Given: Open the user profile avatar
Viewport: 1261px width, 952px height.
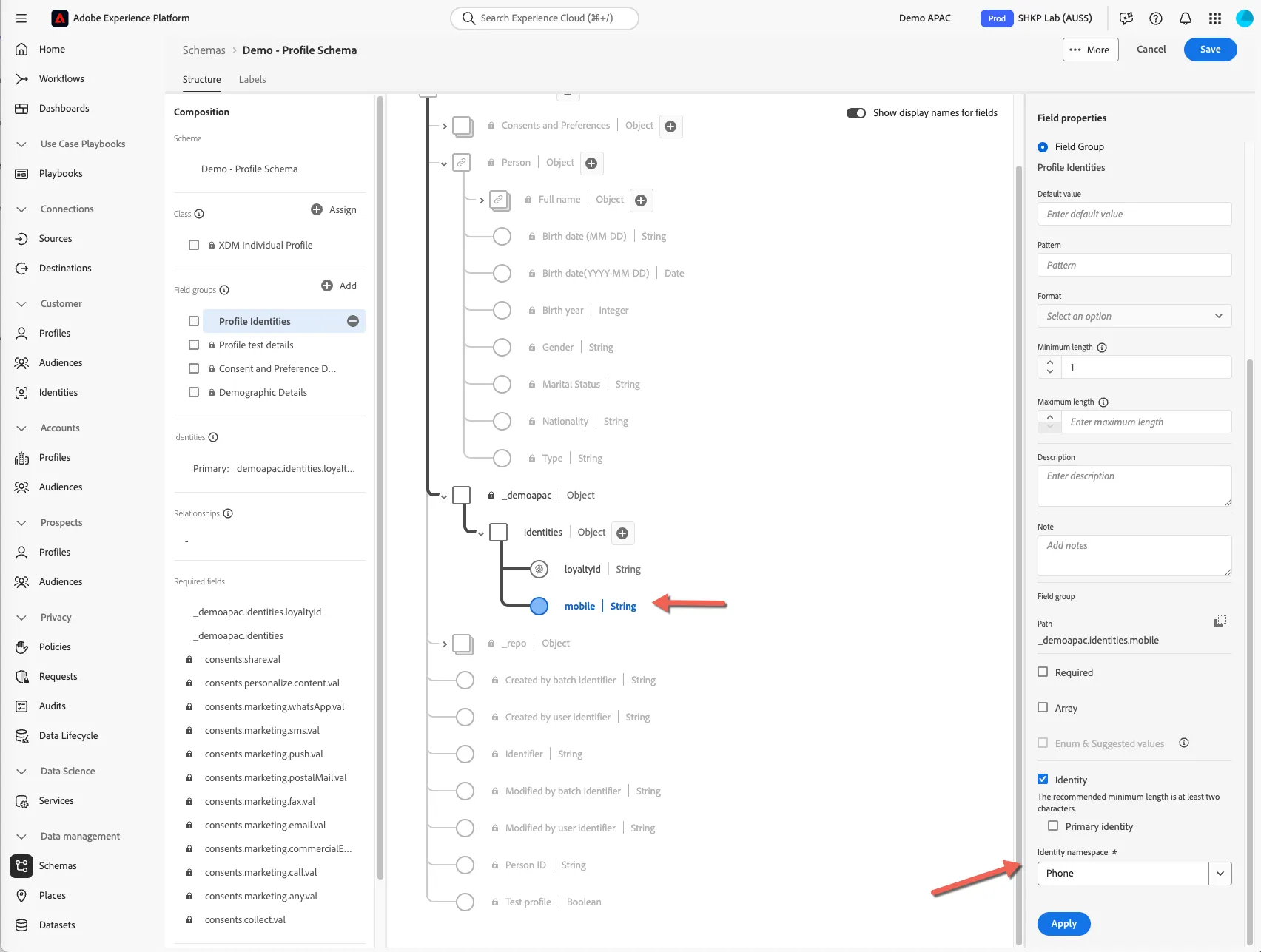Looking at the screenshot, I should pos(1245,18).
